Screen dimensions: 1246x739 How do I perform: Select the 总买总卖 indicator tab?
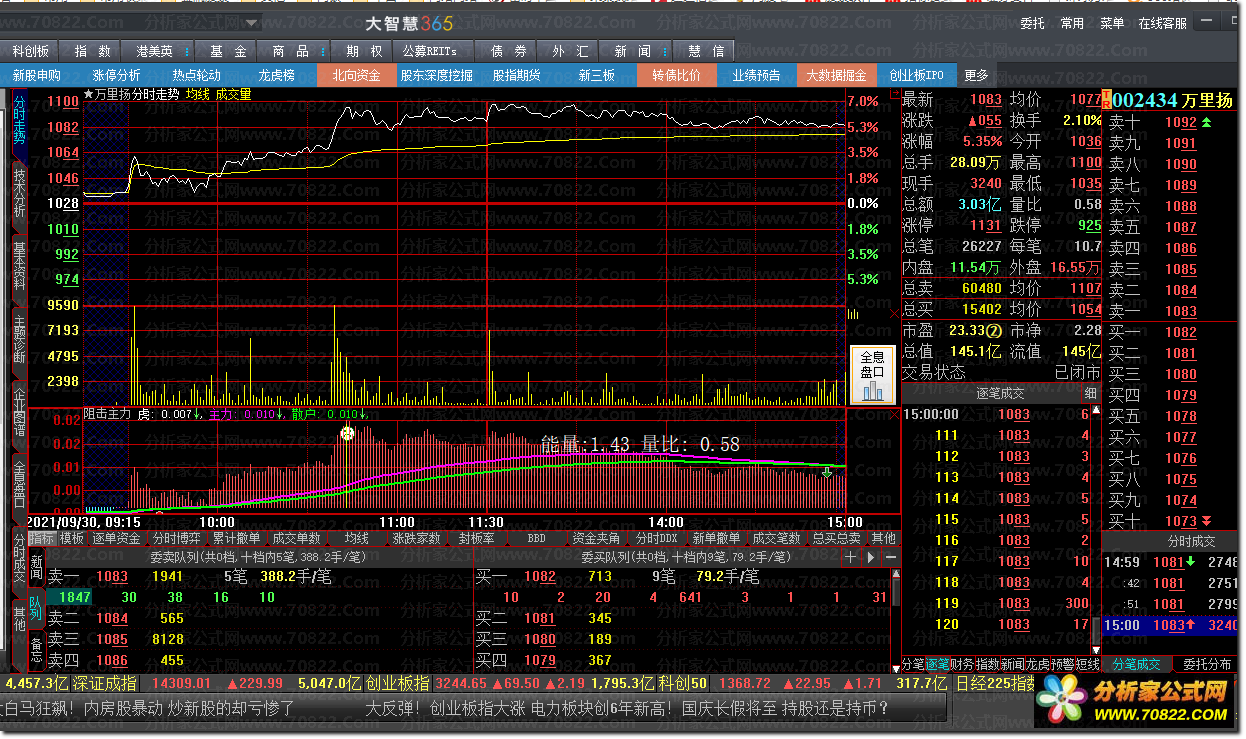pyautogui.click(x=836, y=538)
